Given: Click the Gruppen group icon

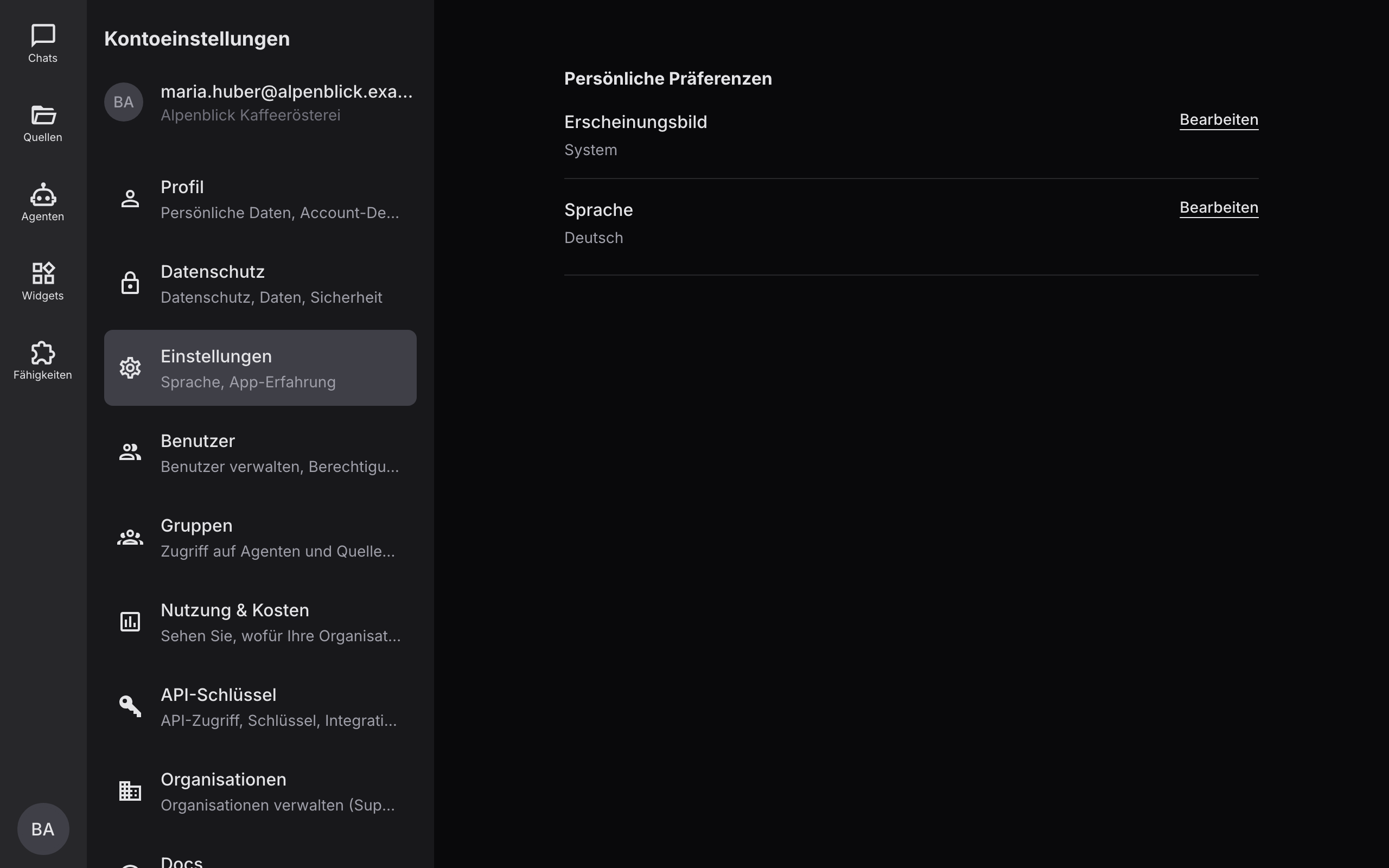Looking at the screenshot, I should 130,537.
